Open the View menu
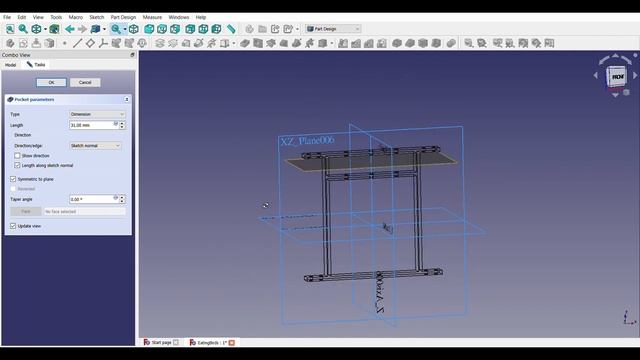The image size is (640, 360). pyautogui.click(x=38, y=17)
